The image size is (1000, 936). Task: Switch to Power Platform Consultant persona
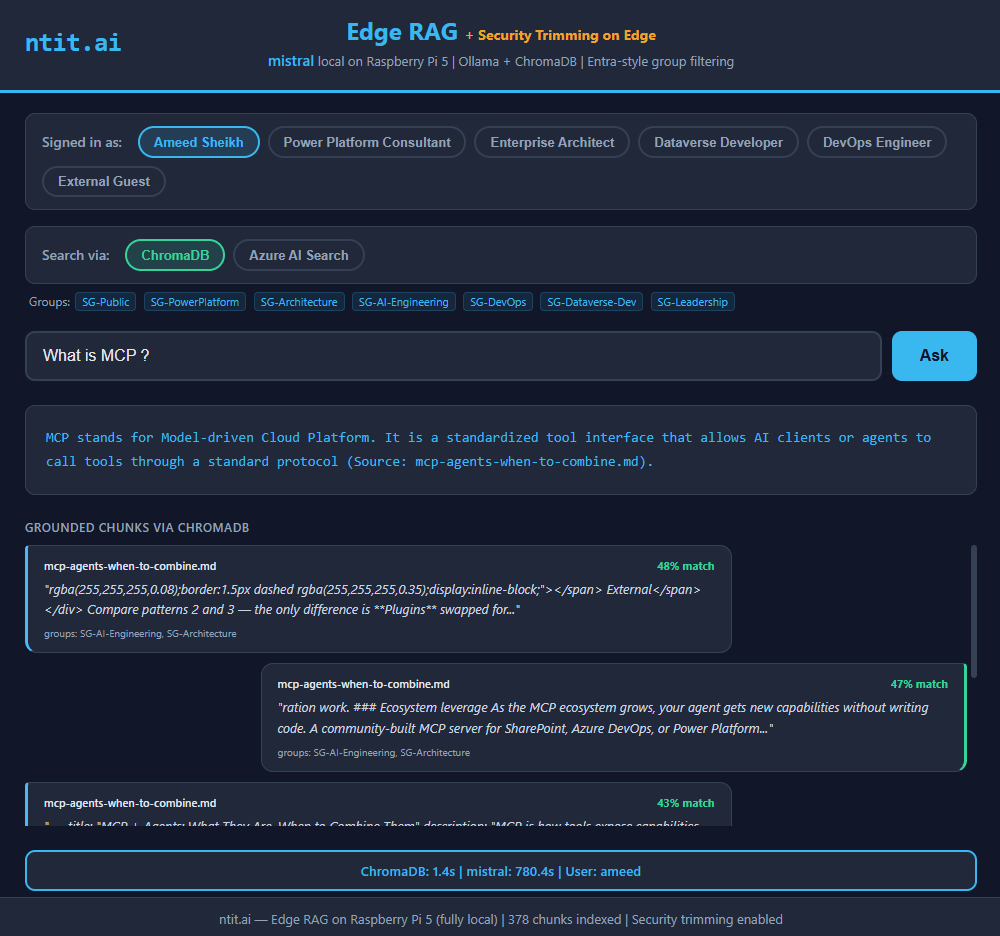(x=367, y=142)
